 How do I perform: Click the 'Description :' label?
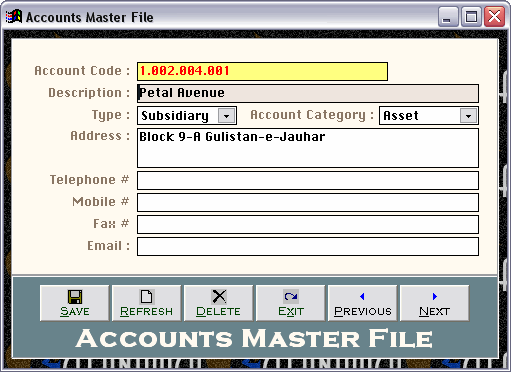pos(89,93)
